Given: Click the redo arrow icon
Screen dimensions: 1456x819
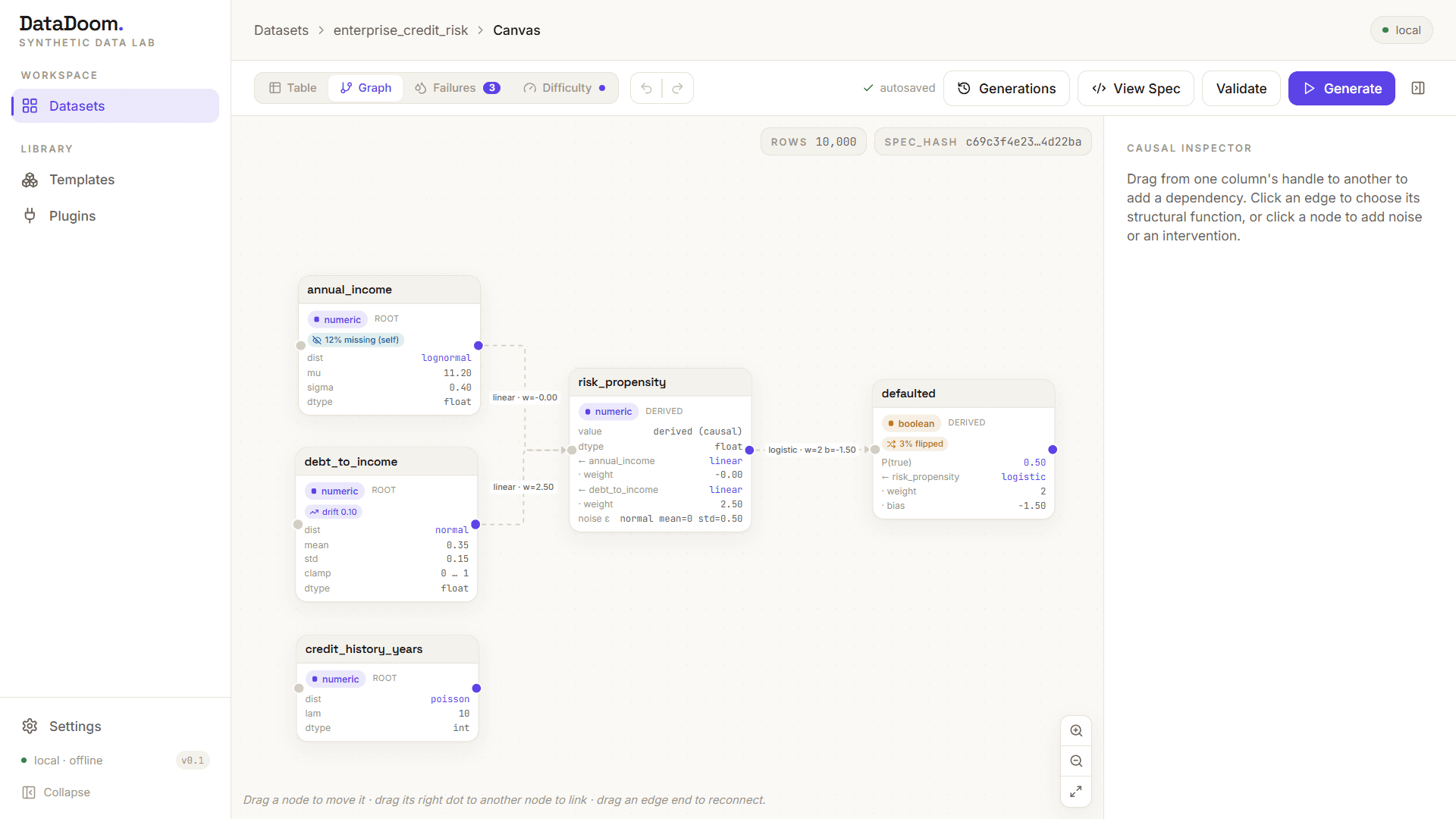Looking at the screenshot, I should click(677, 88).
